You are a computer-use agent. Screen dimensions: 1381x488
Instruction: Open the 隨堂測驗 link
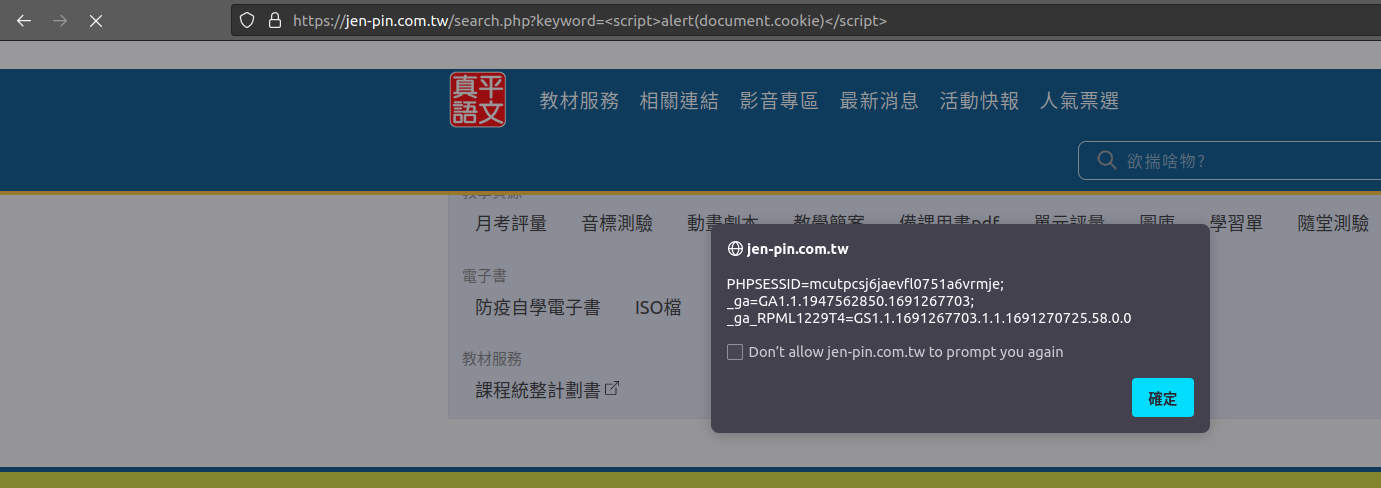1333,224
